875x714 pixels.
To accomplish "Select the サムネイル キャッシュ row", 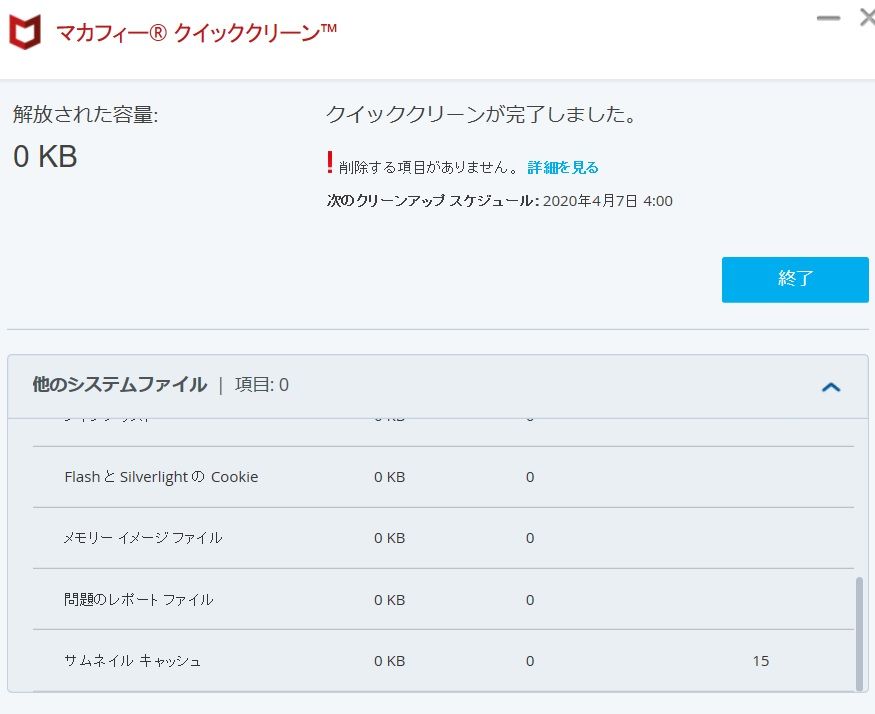I will [132, 661].
